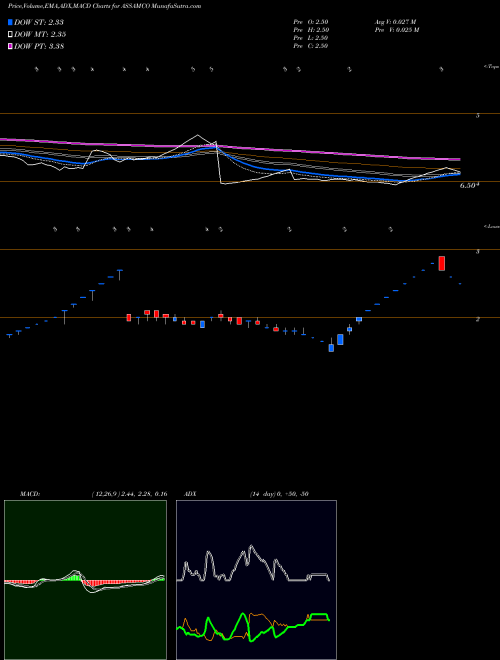Open the MACD histogram chart panel
Screen dimensions: 500x660
pyautogui.click(x=85, y=580)
